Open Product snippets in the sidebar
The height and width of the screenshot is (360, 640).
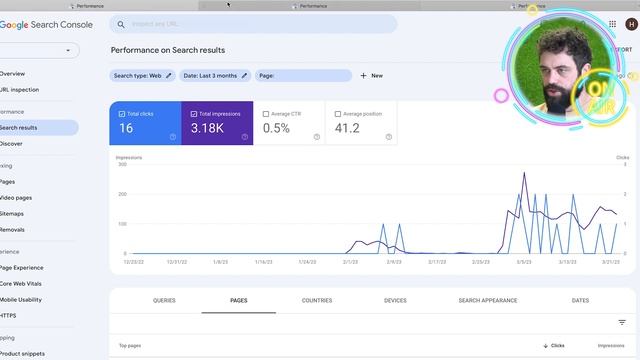coord(22,353)
